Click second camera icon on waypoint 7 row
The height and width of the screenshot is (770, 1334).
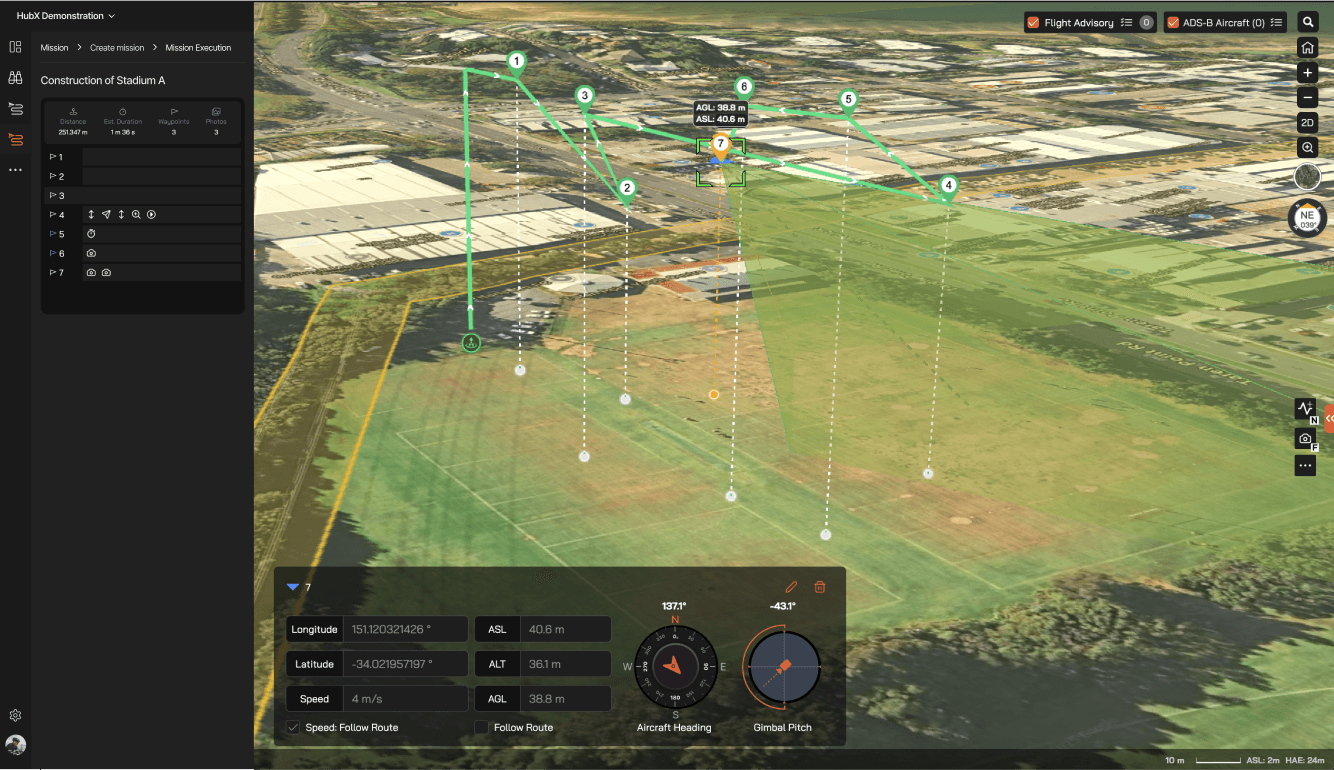point(106,273)
